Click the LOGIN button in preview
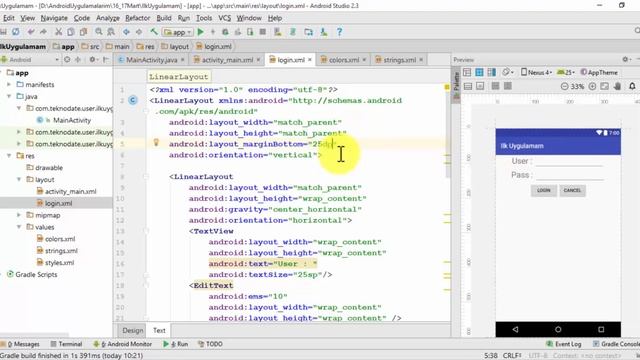640x360 pixels. coord(543,190)
